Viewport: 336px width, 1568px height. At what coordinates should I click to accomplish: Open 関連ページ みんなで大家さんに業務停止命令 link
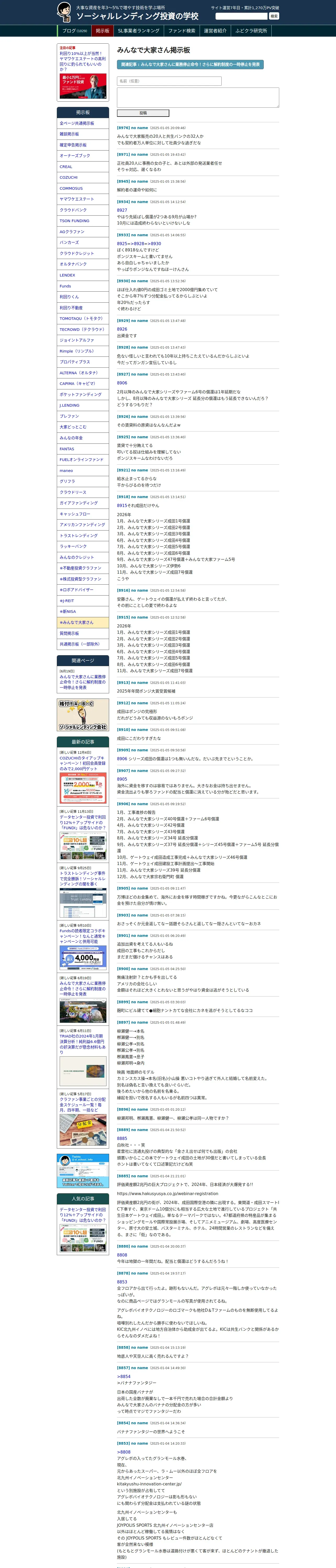[83, 682]
